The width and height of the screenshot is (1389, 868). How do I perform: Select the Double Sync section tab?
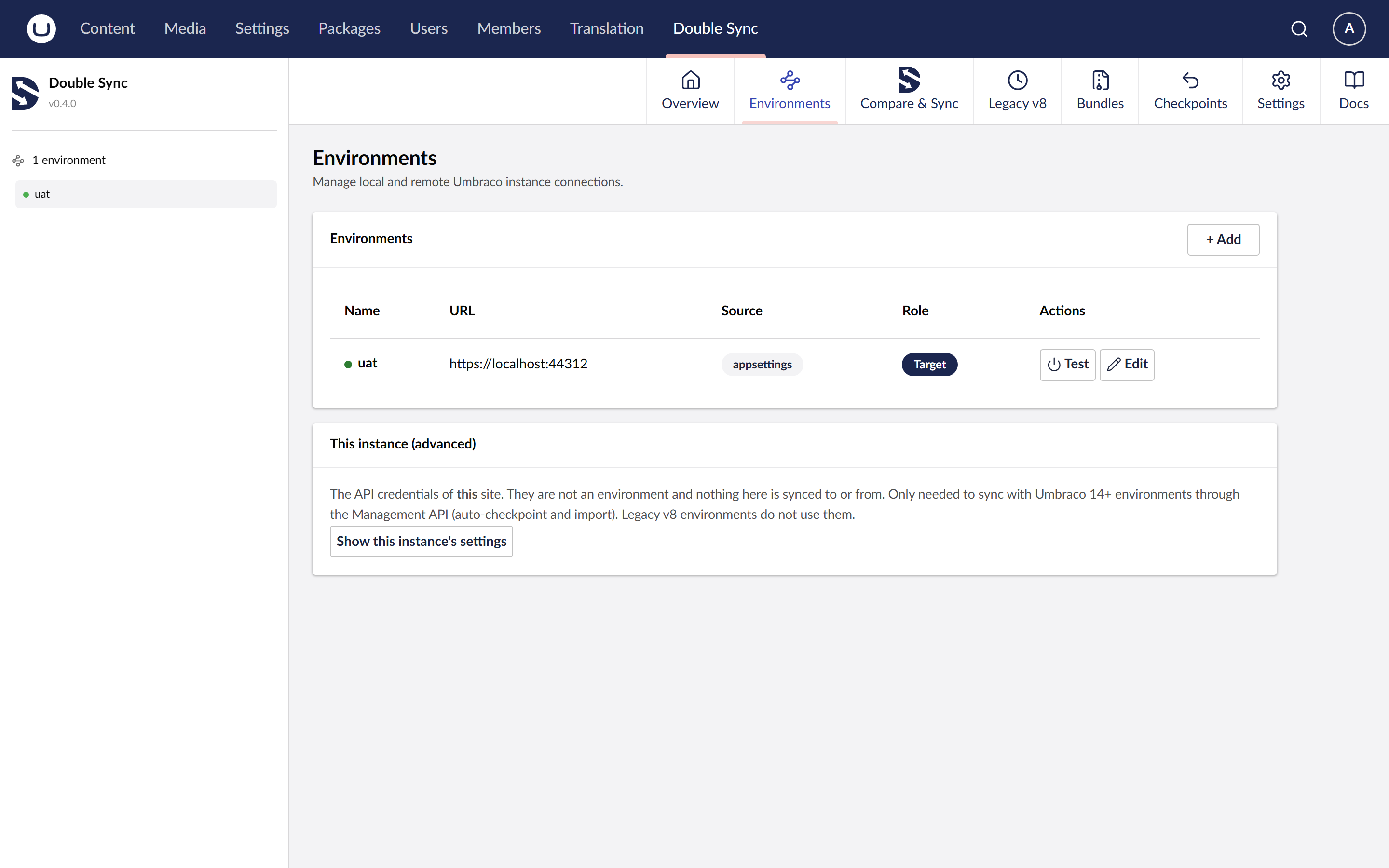coord(716,29)
